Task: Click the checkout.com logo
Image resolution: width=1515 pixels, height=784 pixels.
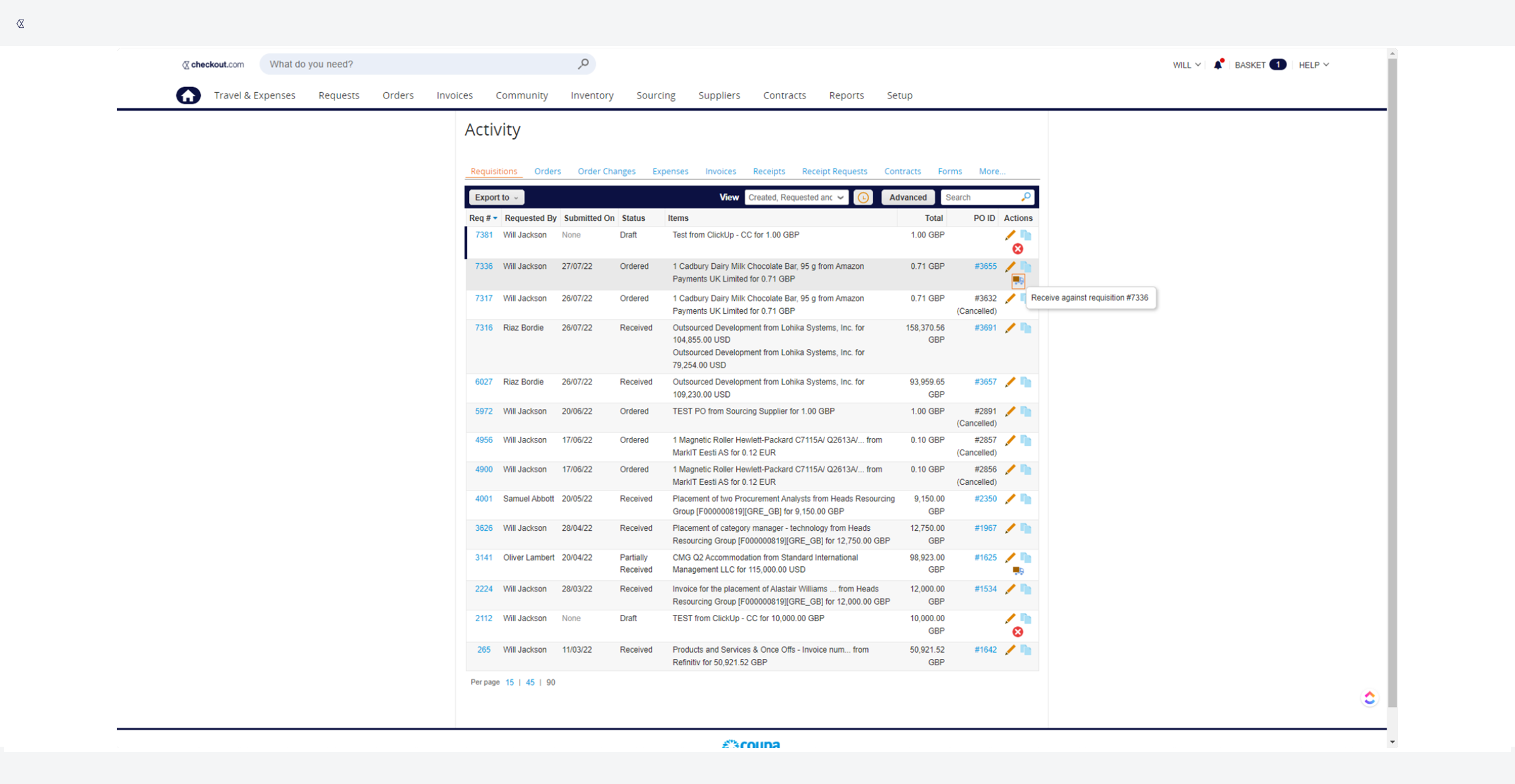Action: point(213,64)
